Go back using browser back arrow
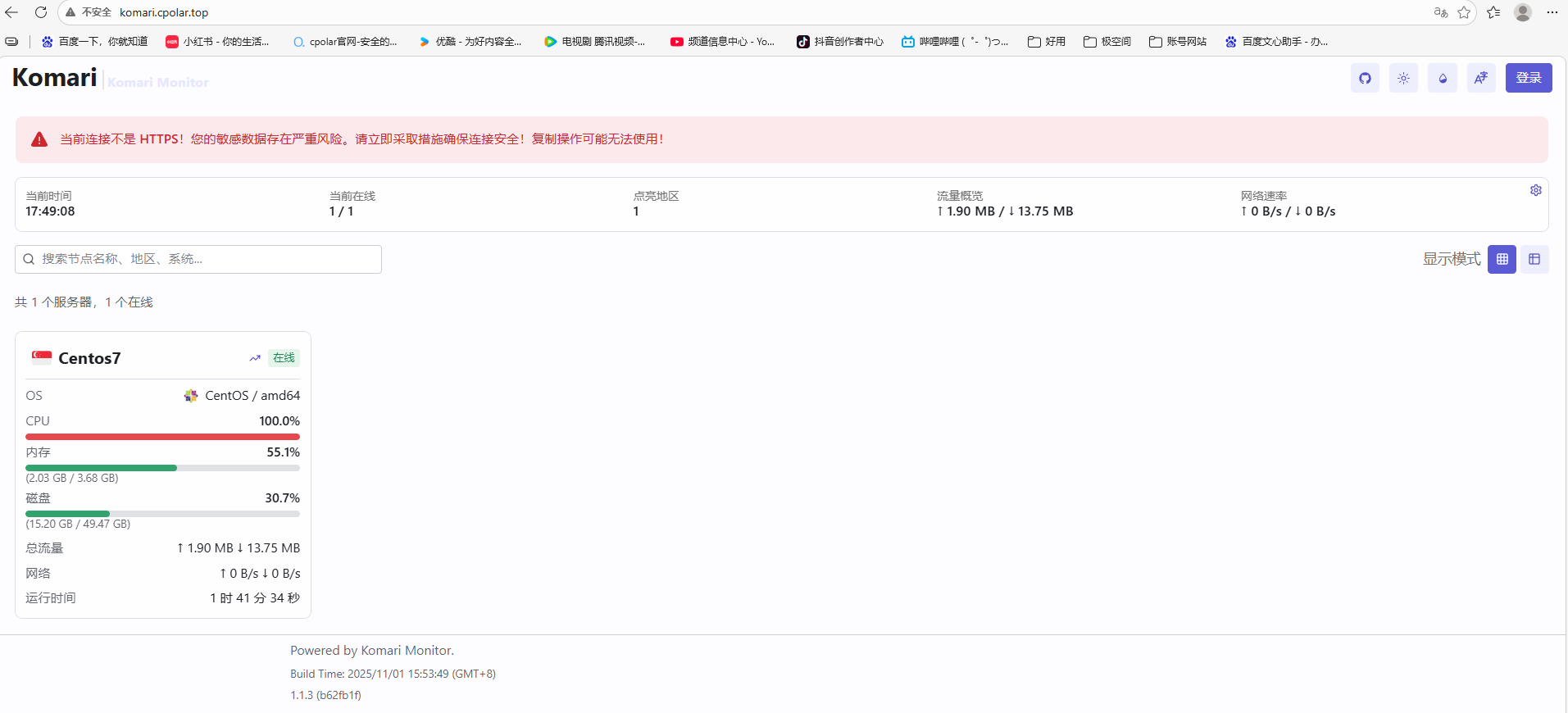 (11, 12)
